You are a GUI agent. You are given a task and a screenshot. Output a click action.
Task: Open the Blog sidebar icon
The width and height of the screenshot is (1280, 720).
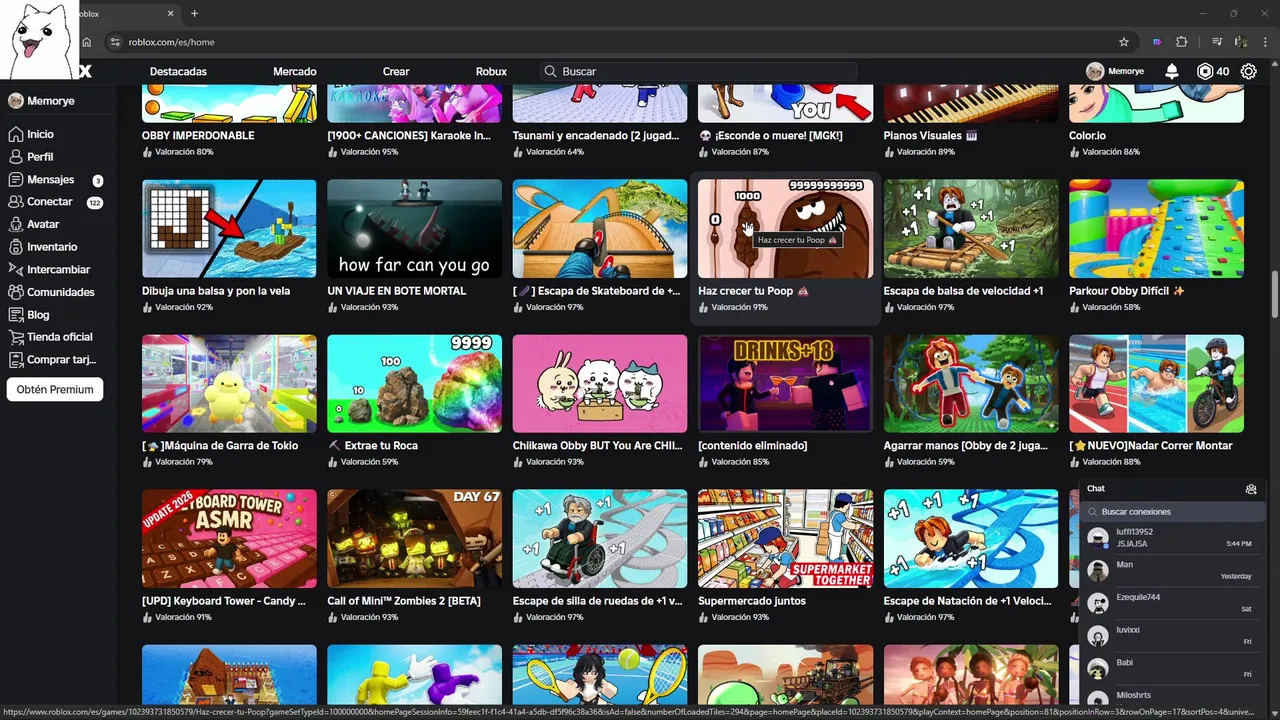click(15, 314)
